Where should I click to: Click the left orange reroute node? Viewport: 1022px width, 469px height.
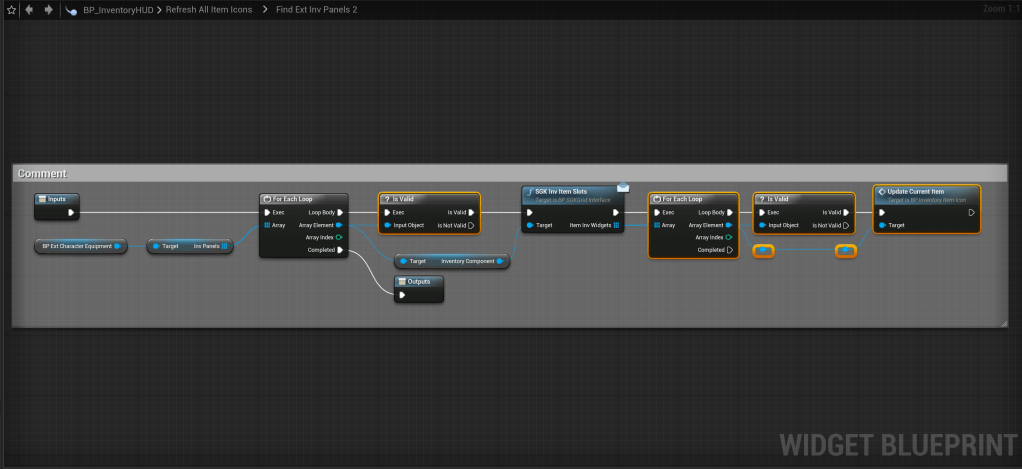(x=763, y=250)
